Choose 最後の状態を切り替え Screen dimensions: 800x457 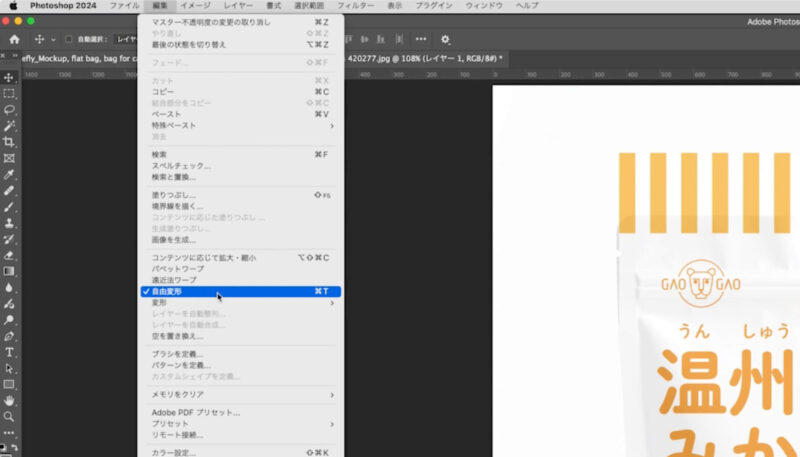click(241, 45)
